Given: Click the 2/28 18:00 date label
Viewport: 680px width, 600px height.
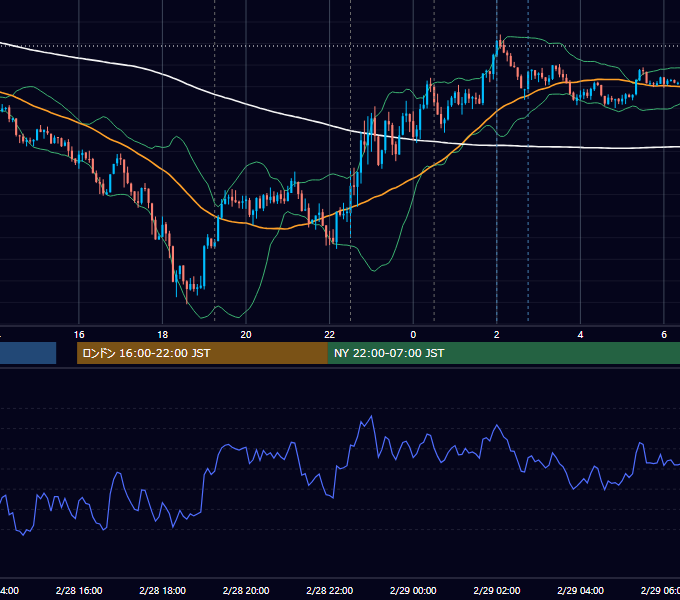Looking at the screenshot, I should (x=163, y=590).
